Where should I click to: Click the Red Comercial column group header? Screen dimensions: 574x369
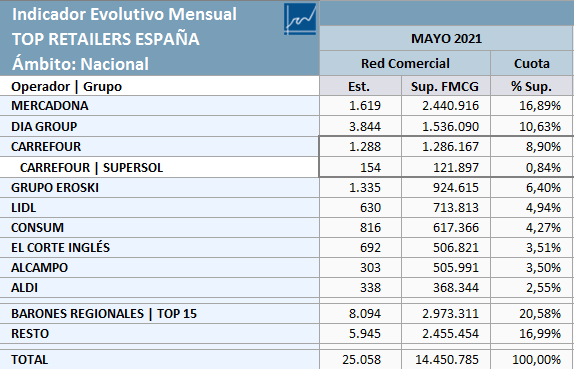405,63
